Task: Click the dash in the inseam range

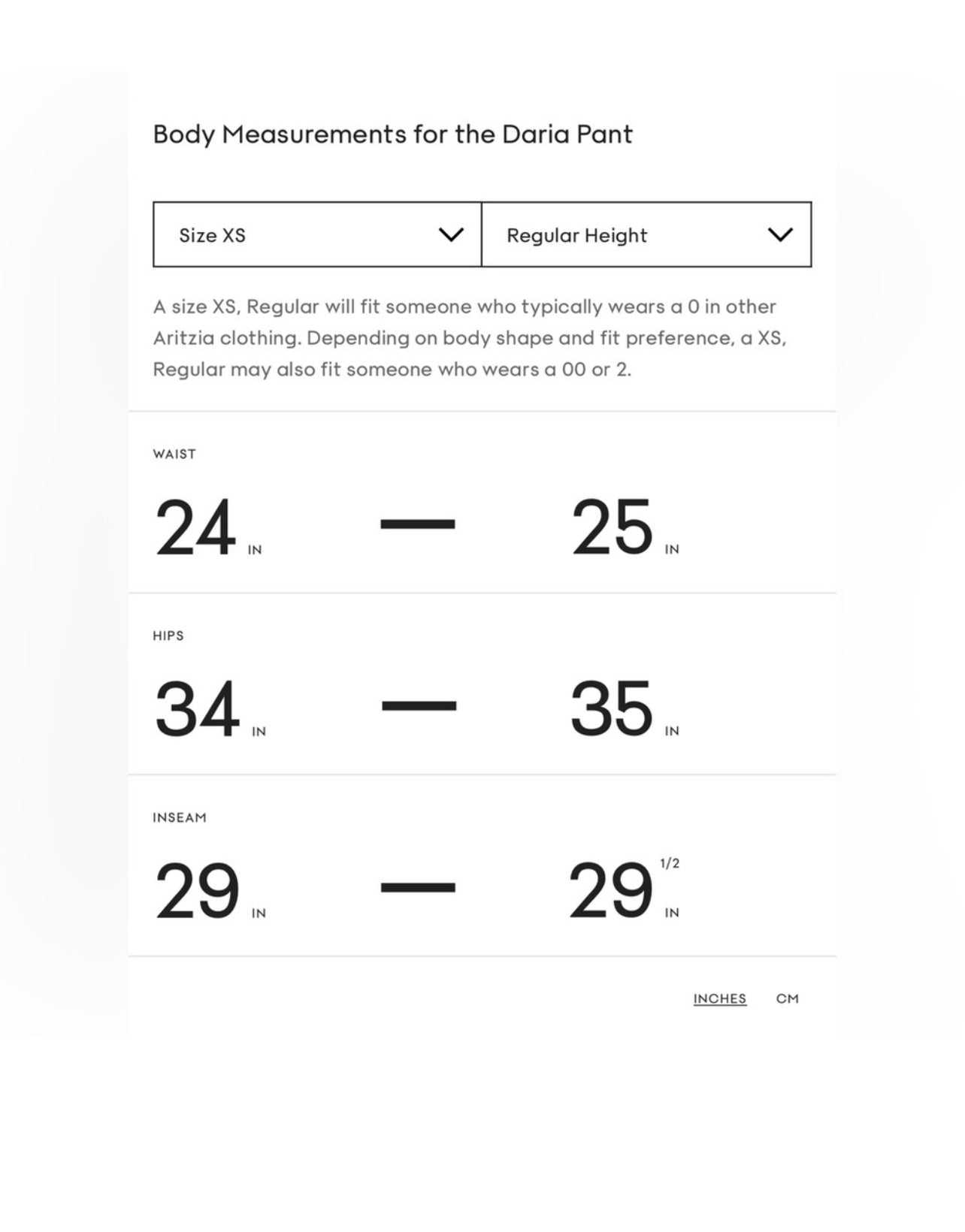Action: point(418,887)
